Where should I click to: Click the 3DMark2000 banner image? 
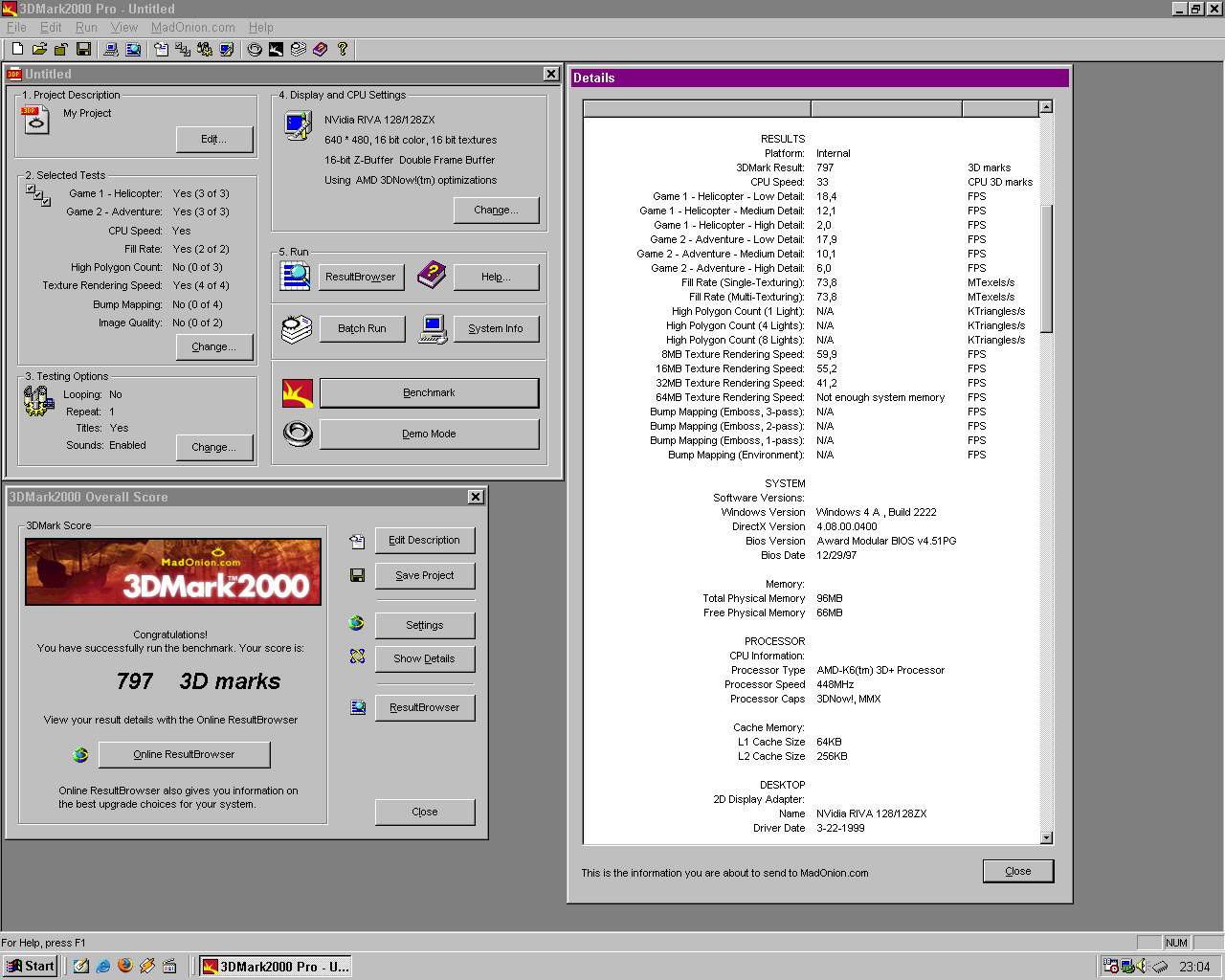pyautogui.click(x=173, y=572)
